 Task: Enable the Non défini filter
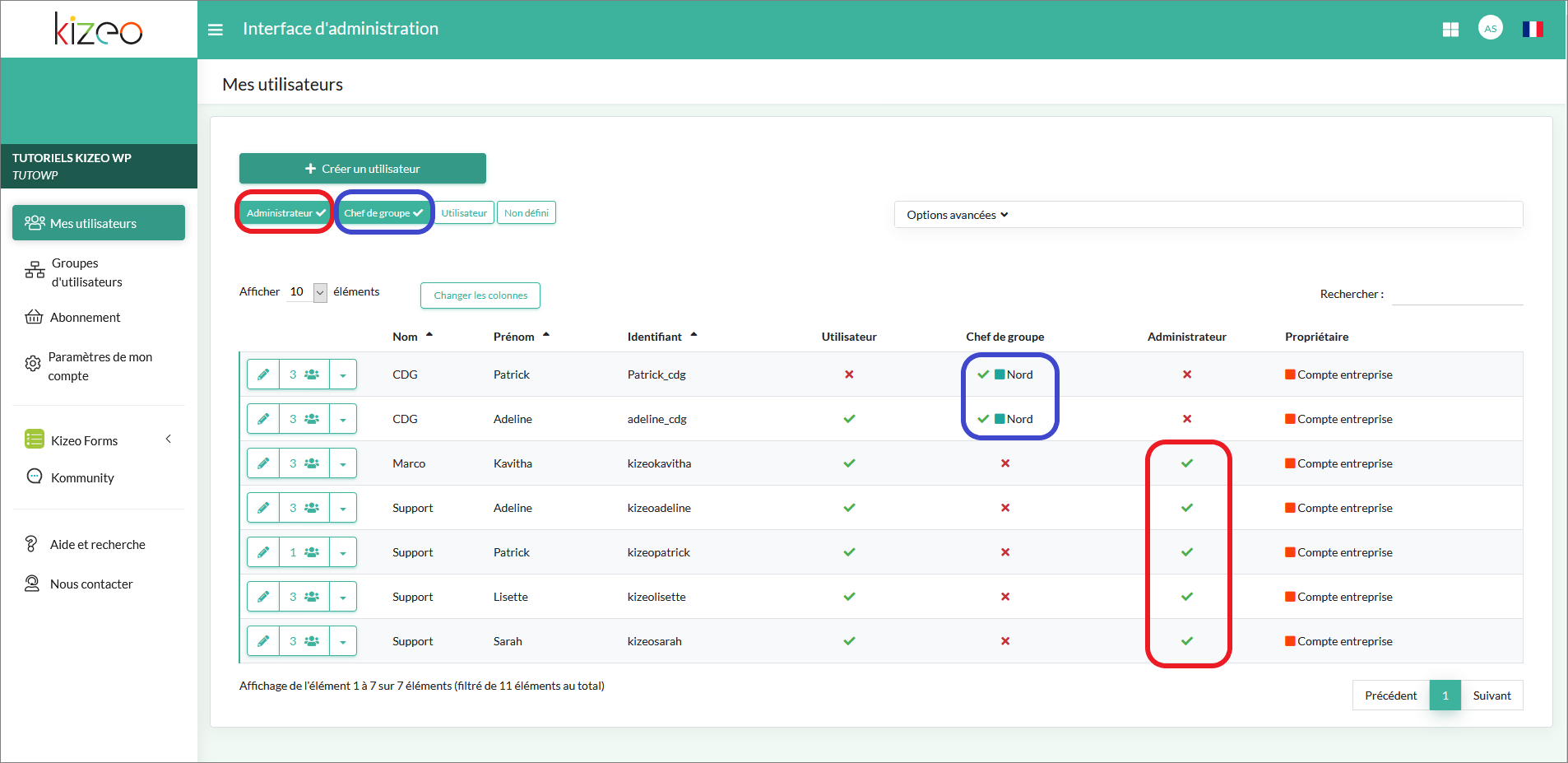[x=527, y=213]
